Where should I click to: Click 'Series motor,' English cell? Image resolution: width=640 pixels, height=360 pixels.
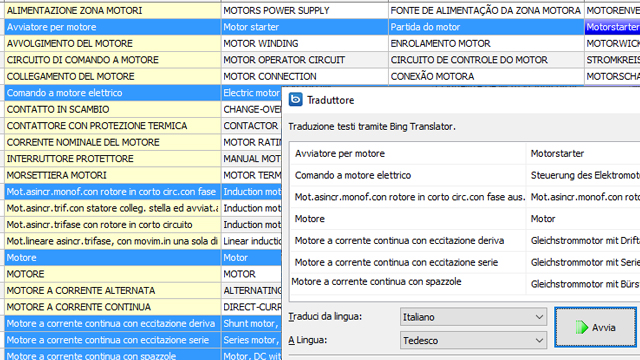[251, 340]
